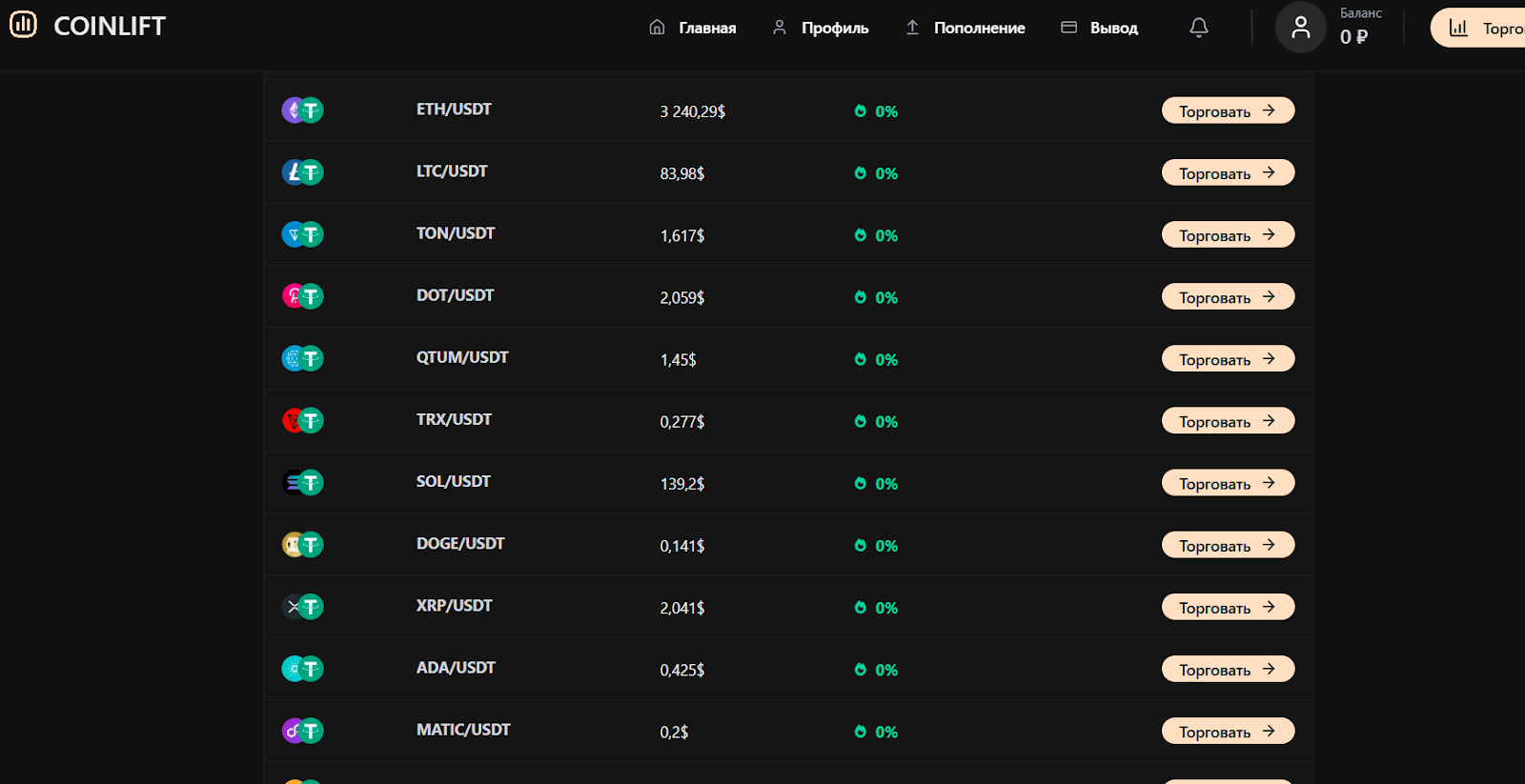The width and height of the screenshot is (1525, 784).
Task: Click the ETH/USDT coin pair icon
Action: coord(302,111)
